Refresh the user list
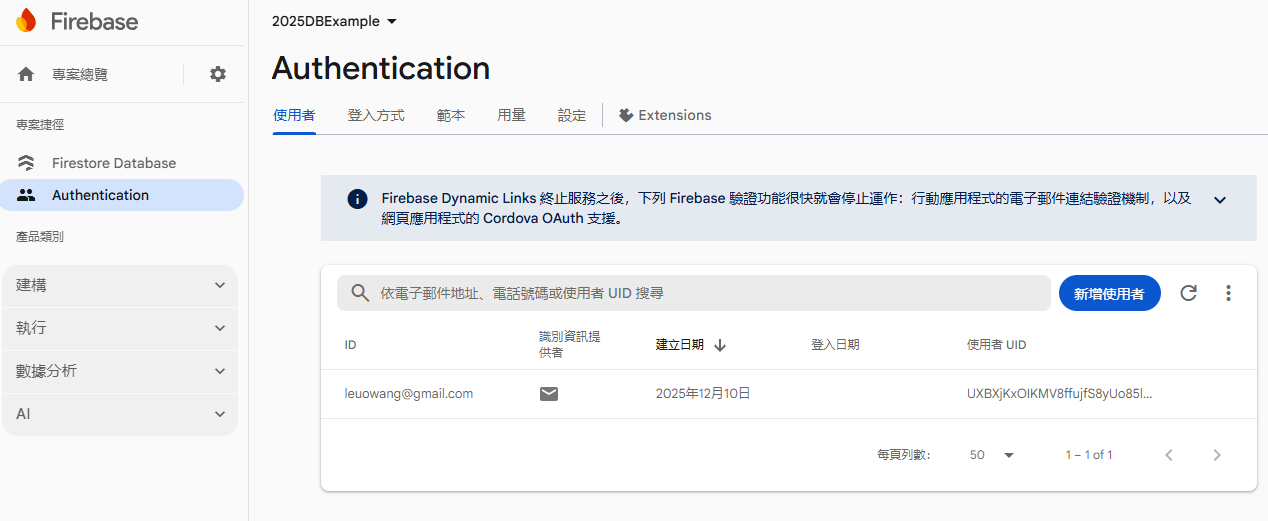 coord(1188,293)
